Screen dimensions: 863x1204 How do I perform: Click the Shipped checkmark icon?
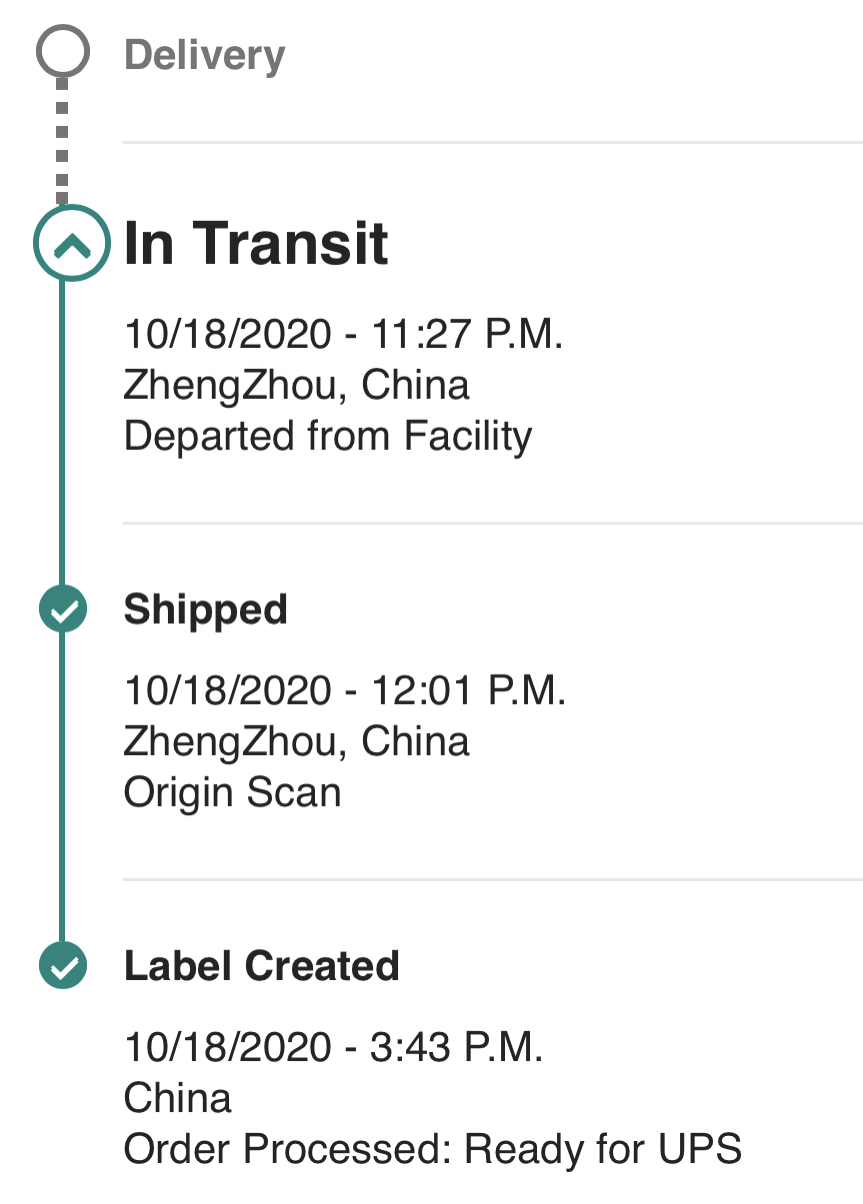coord(63,609)
